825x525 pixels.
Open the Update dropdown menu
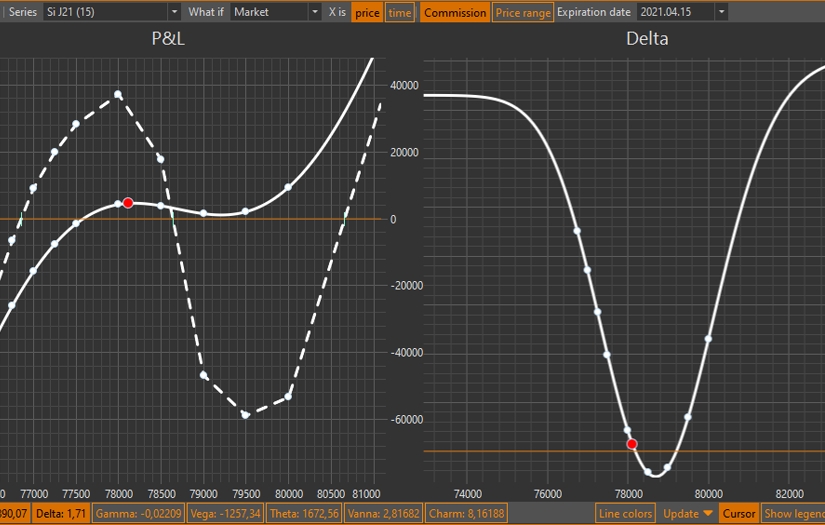(x=687, y=513)
